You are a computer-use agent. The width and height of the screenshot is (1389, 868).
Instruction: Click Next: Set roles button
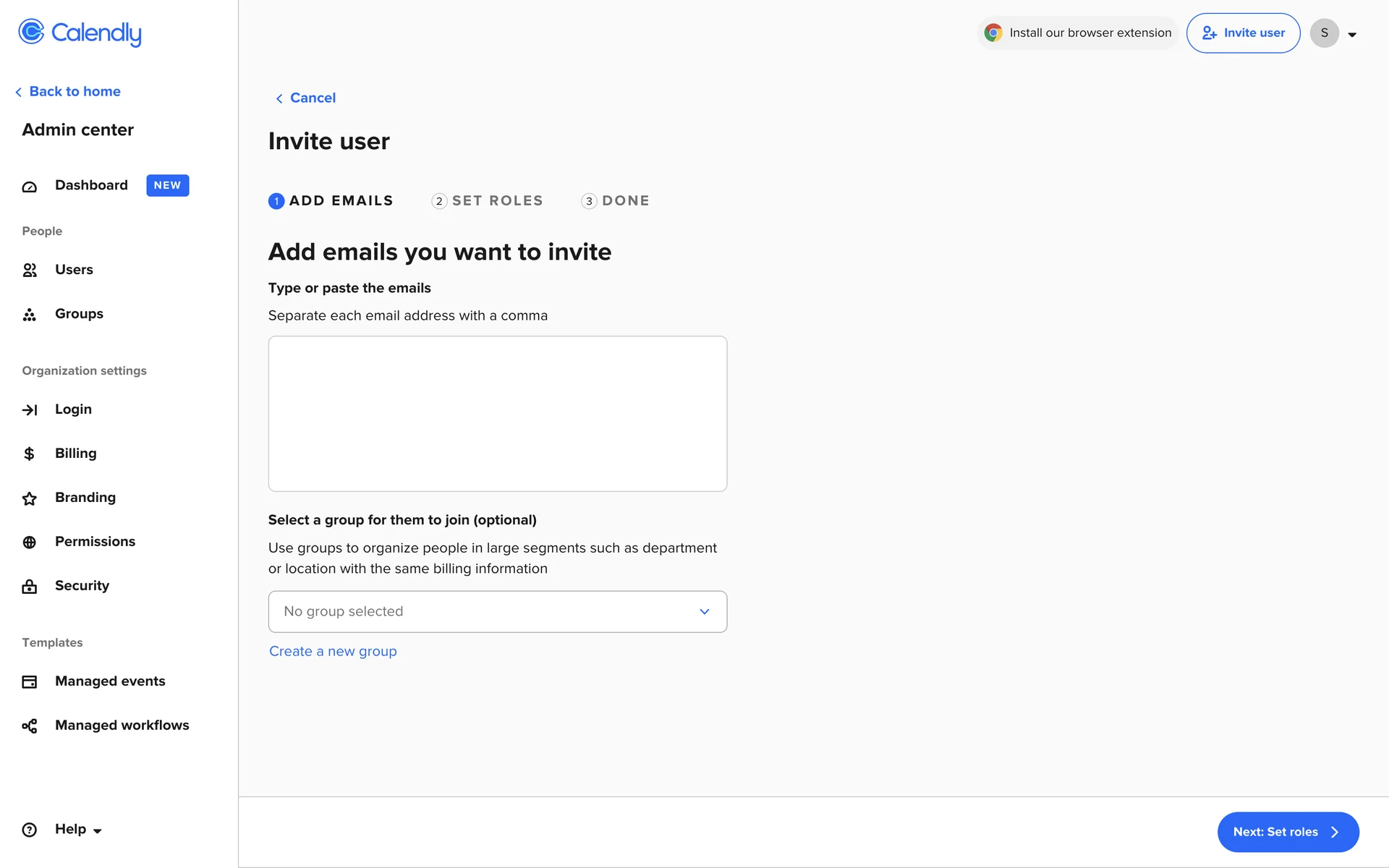(x=1287, y=832)
